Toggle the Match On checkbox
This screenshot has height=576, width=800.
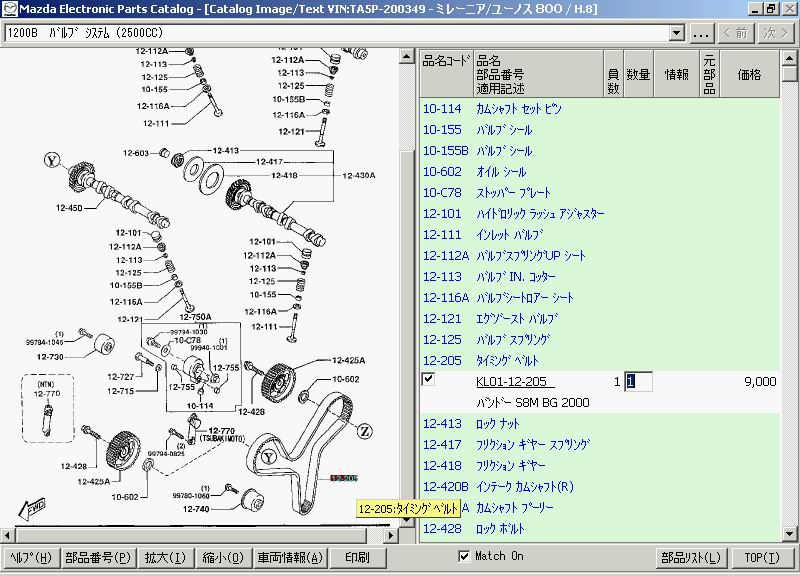click(463, 556)
